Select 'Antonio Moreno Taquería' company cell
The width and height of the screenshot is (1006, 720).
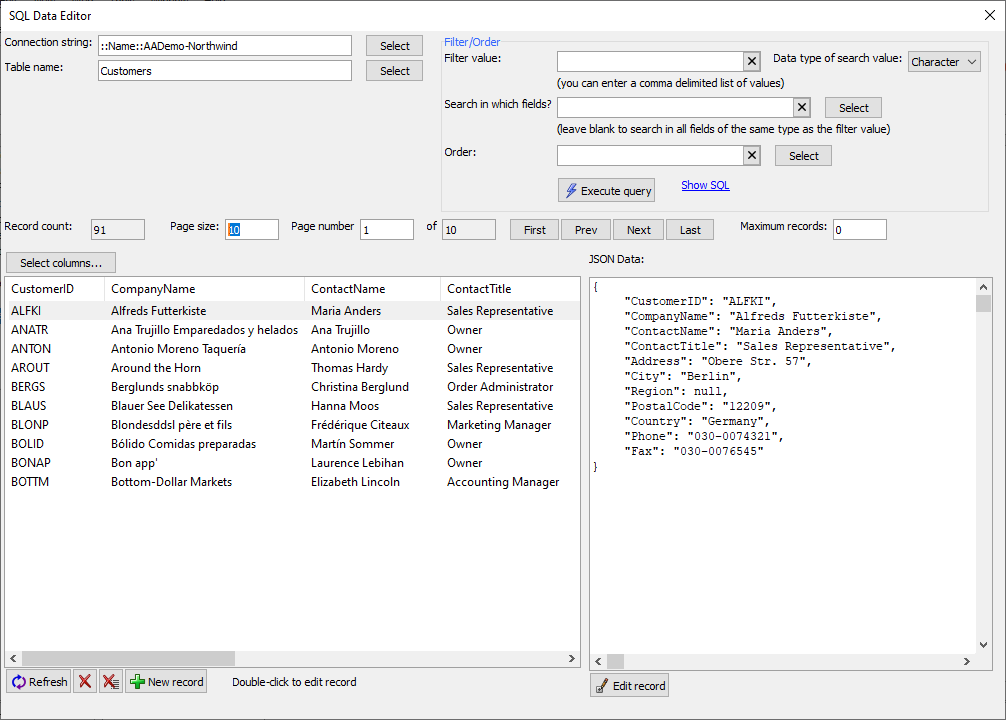click(x=178, y=349)
